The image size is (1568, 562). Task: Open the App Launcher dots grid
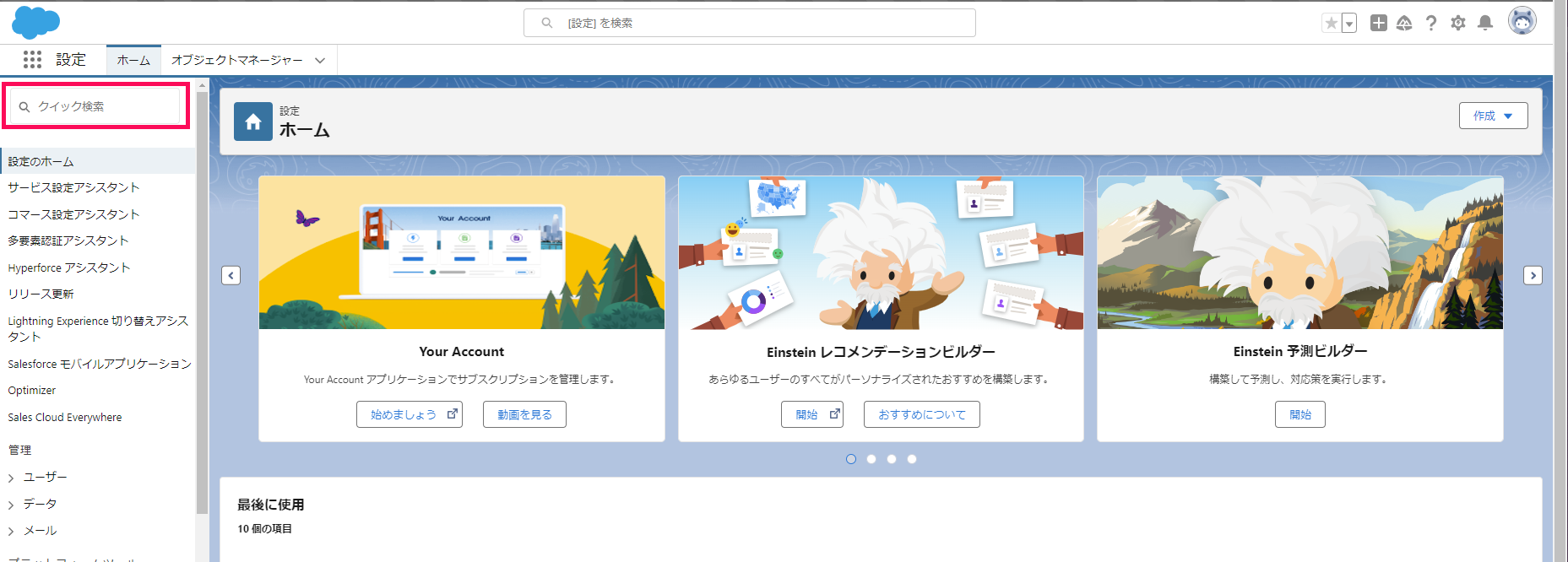(32, 59)
